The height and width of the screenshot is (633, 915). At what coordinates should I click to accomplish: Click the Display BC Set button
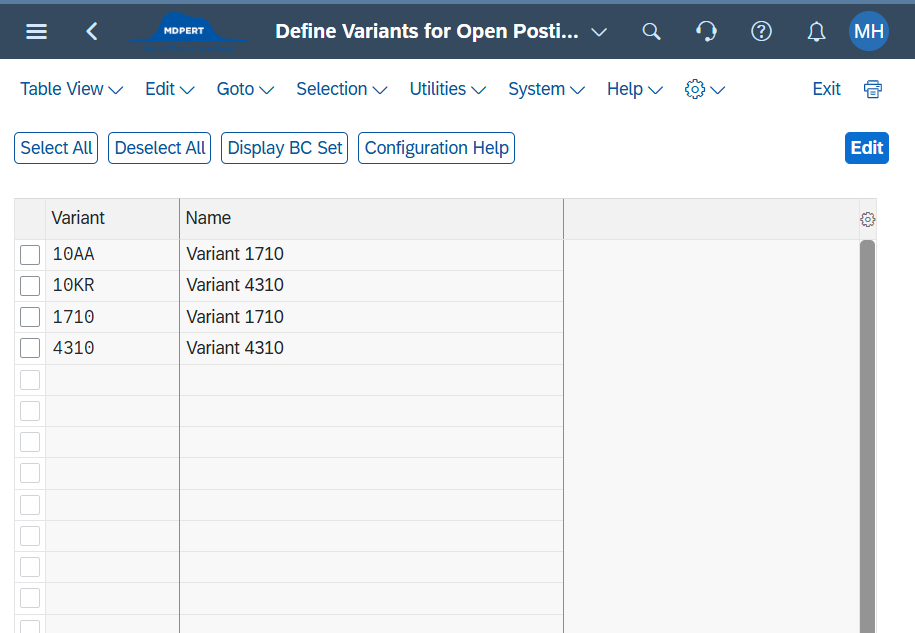284,148
